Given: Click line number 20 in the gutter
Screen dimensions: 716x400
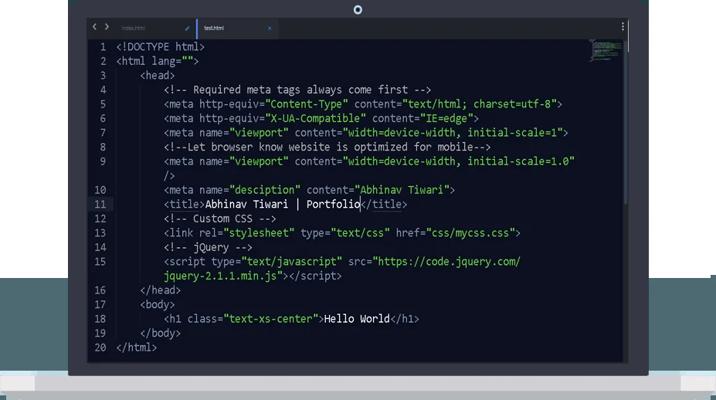Looking at the screenshot, I should tap(100, 347).
